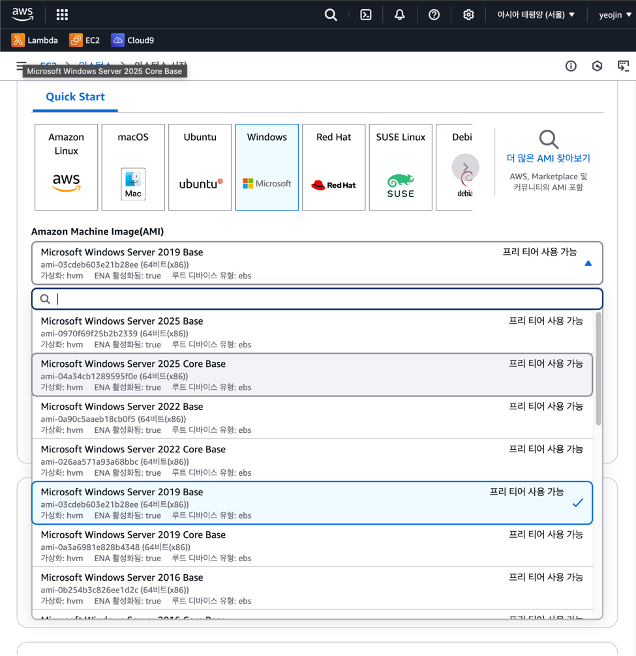Choose the checked Windows Server 2019 Base option
The width and height of the screenshot is (636, 656).
click(313, 503)
